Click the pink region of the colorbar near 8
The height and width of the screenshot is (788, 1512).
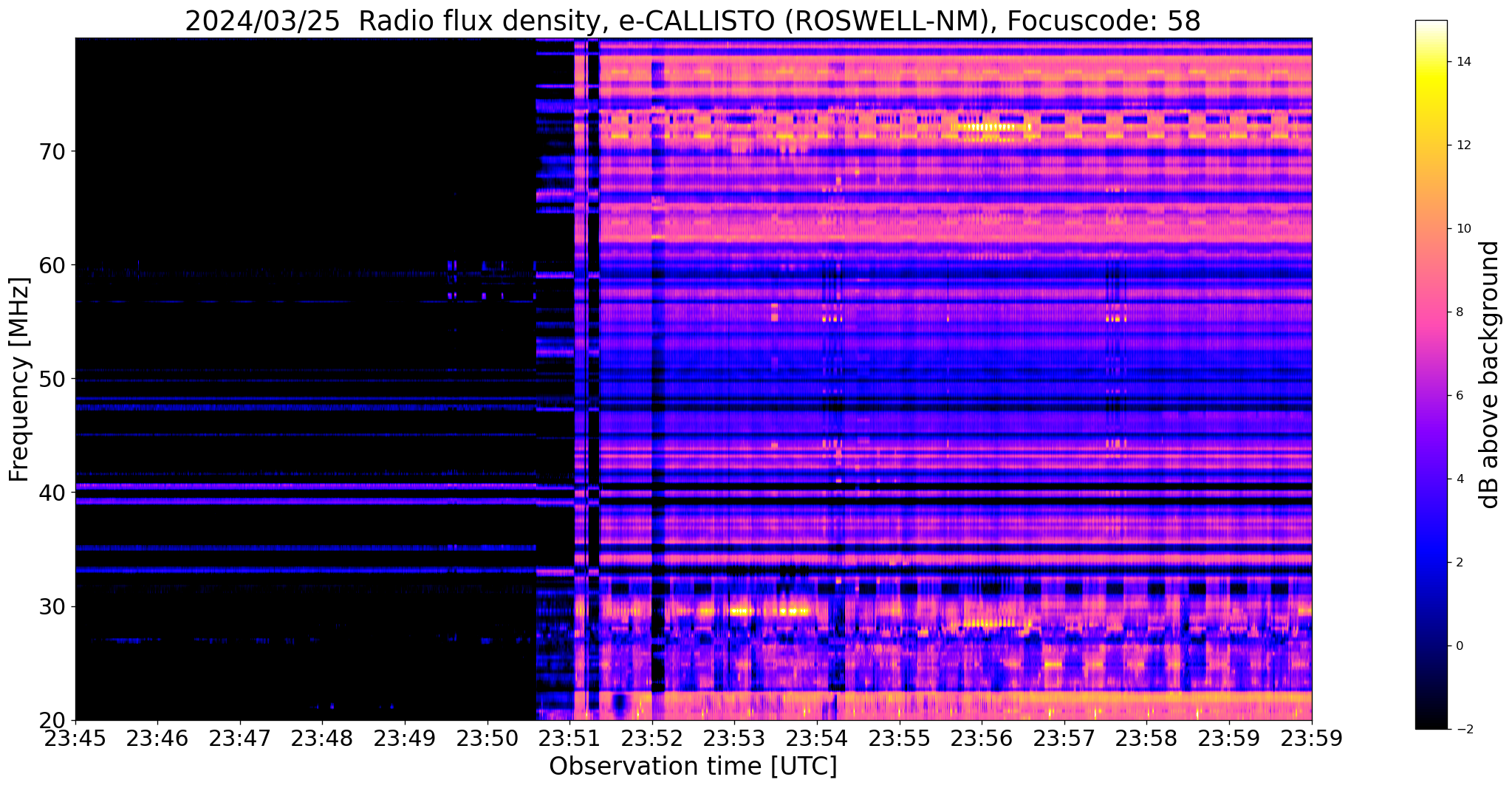[x=1431, y=312]
